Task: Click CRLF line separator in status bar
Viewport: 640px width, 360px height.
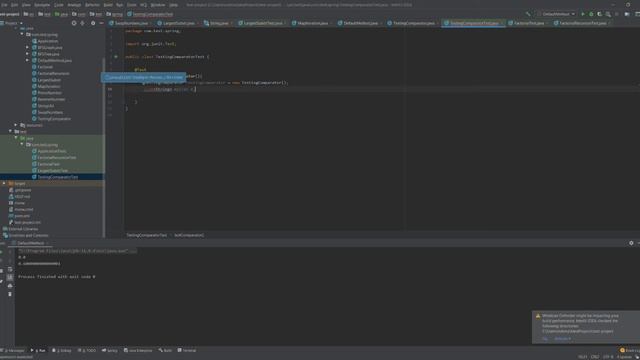Action: pyautogui.click(x=595, y=357)
